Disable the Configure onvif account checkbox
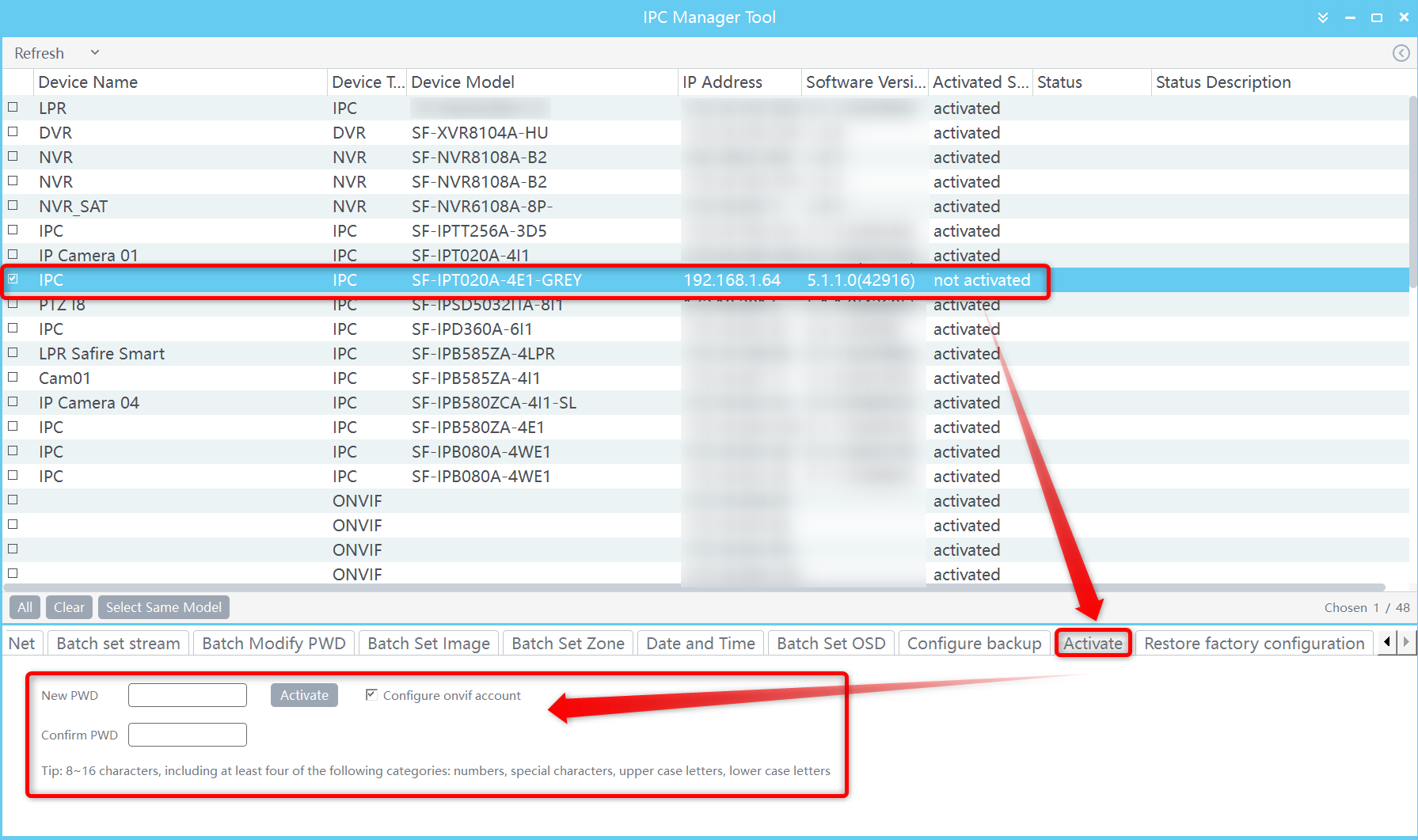 point(371,694)
